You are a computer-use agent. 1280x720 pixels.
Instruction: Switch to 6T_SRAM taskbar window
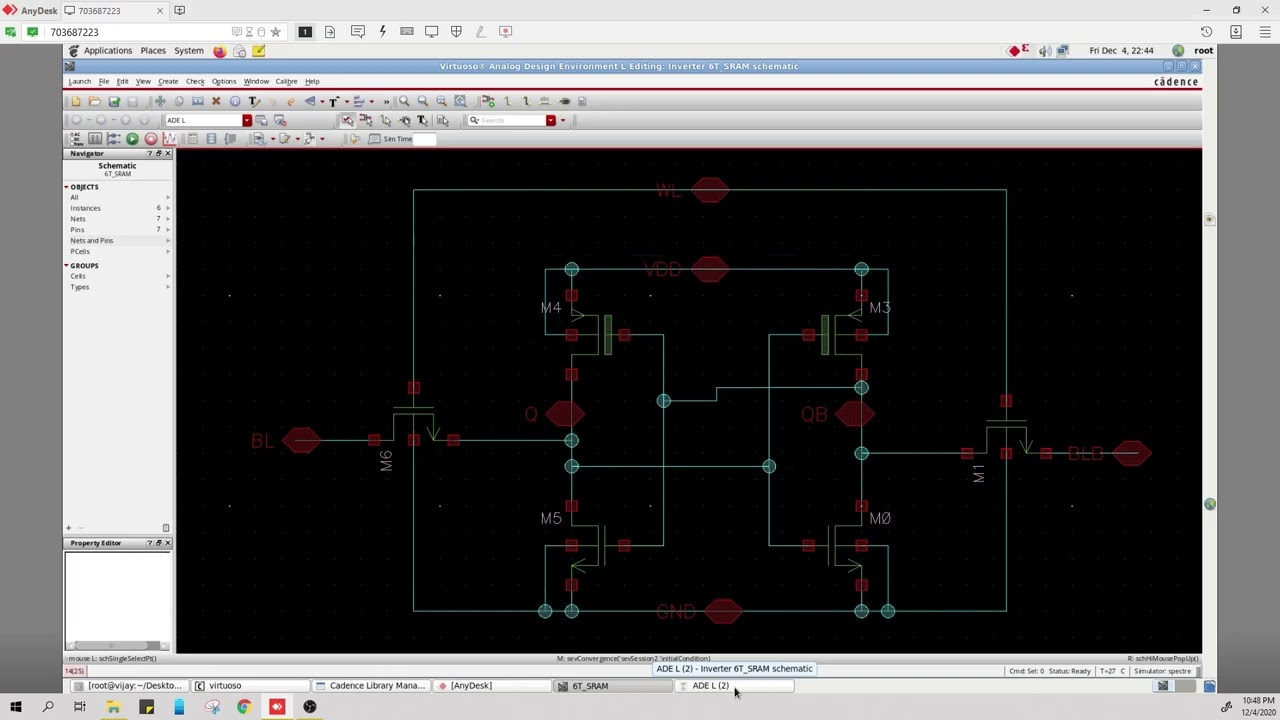tap(612, 686)
